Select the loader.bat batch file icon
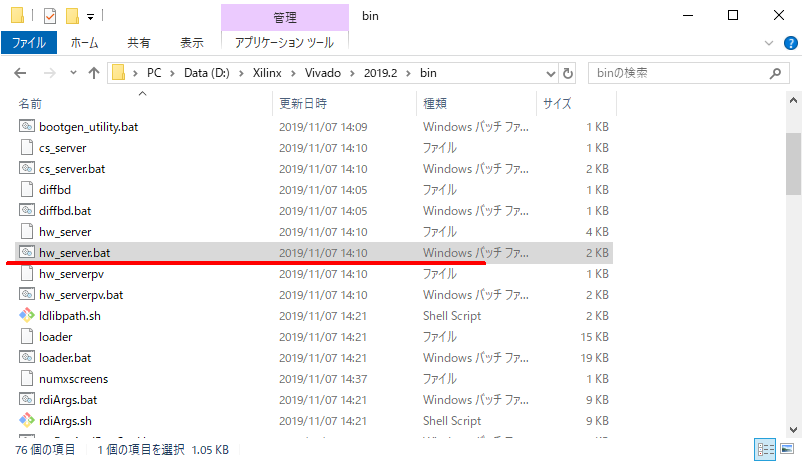803x462 pixels. tap(27, 357)
